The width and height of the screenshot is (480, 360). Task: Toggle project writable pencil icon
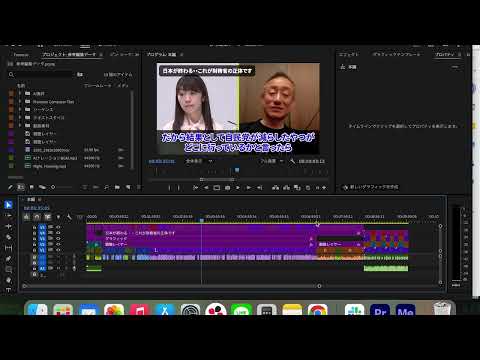click(x=10, y=187)
